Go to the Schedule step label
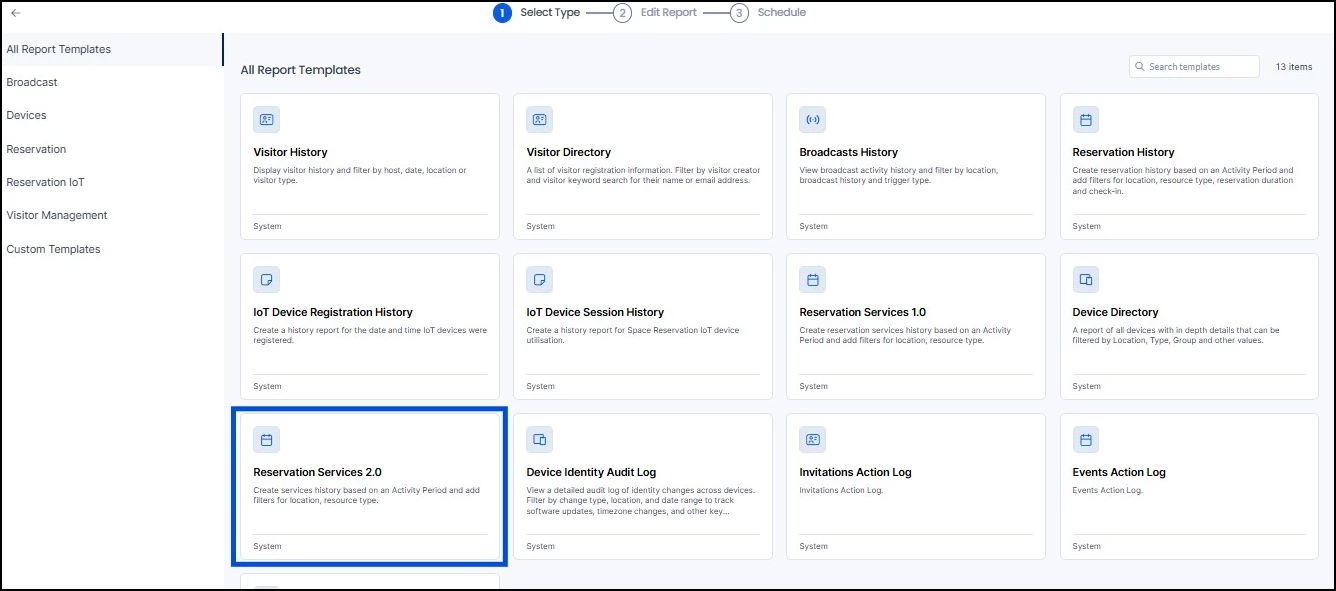The height and width of the screenshot is (591, 1336). (x=782, y=13)
